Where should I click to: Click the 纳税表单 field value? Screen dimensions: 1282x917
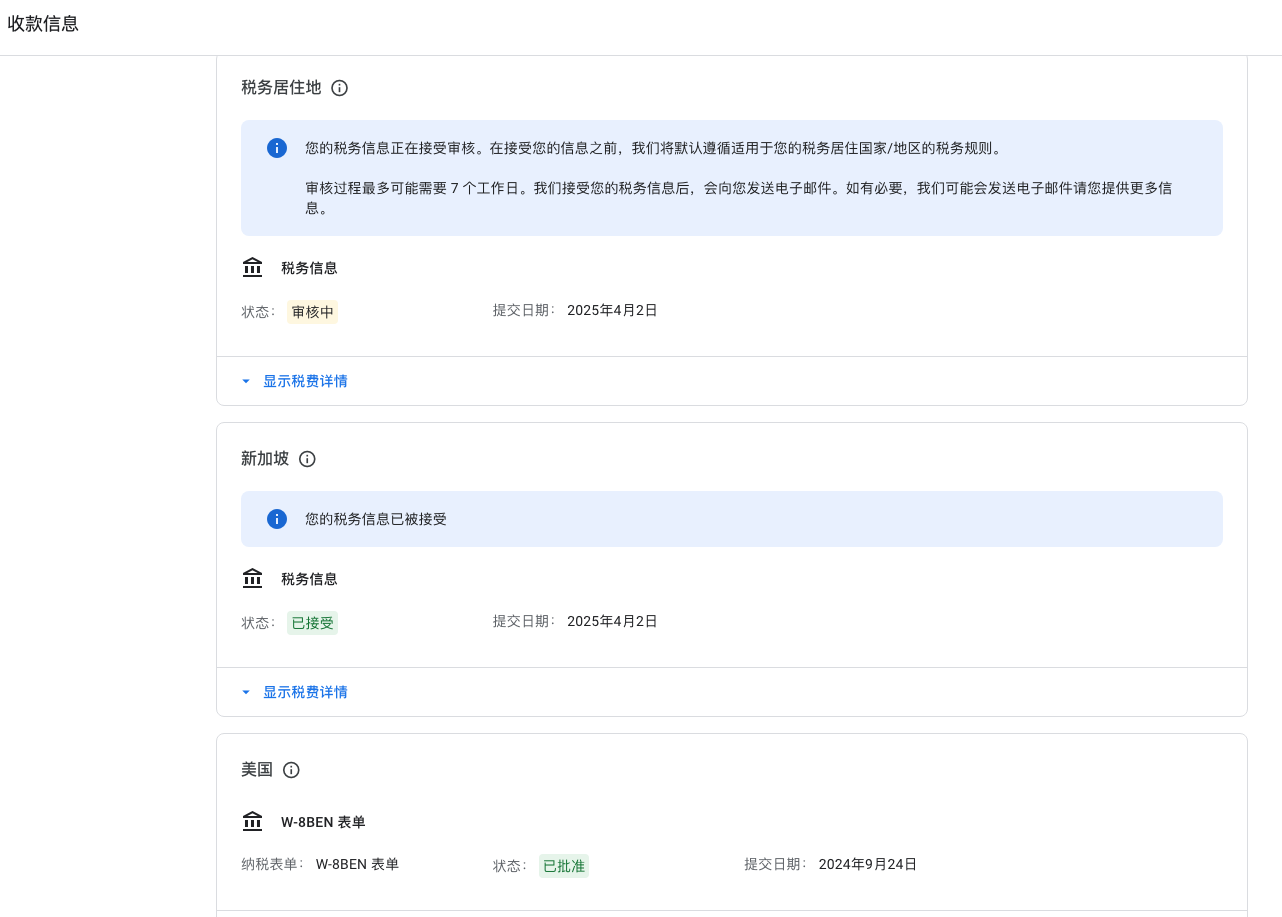357,865
